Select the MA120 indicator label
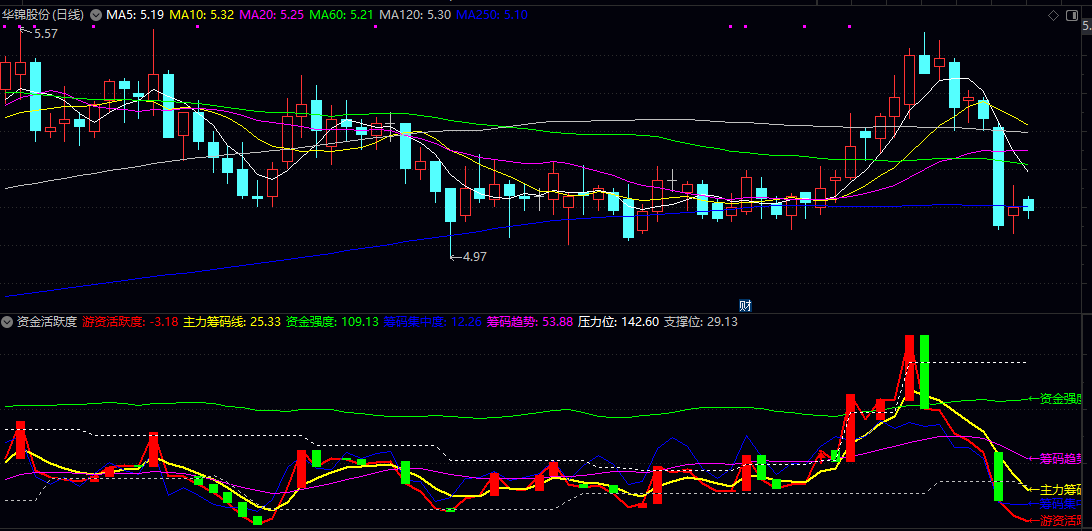 tap(414, 15)
